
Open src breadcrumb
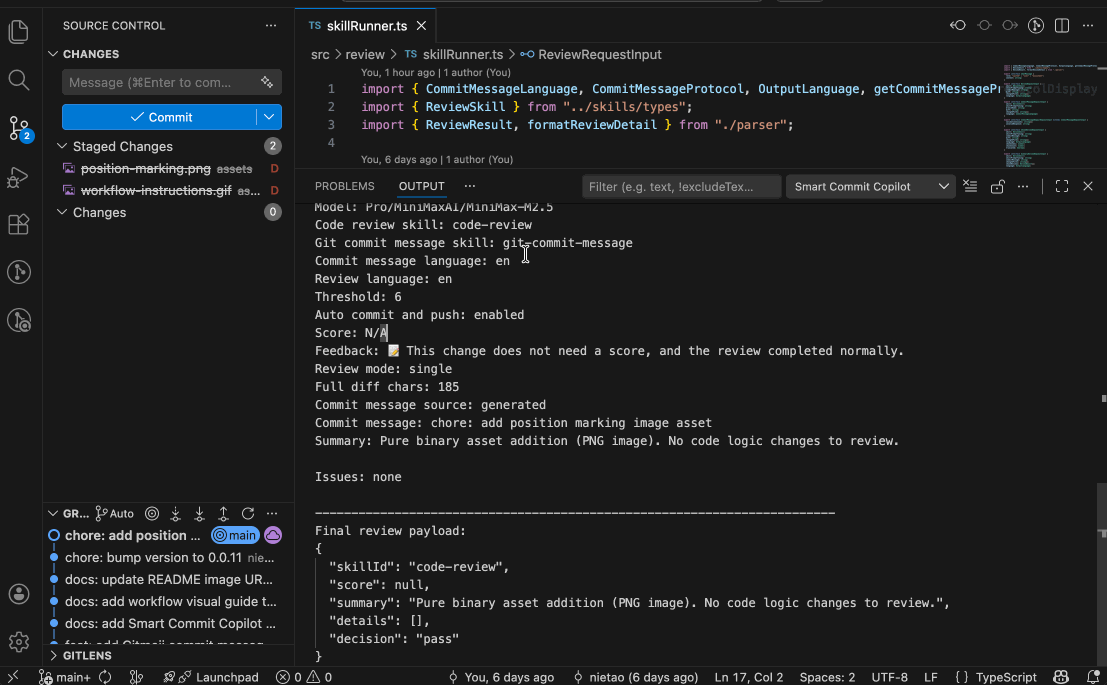pyautogui.click(x=321, y=54)
